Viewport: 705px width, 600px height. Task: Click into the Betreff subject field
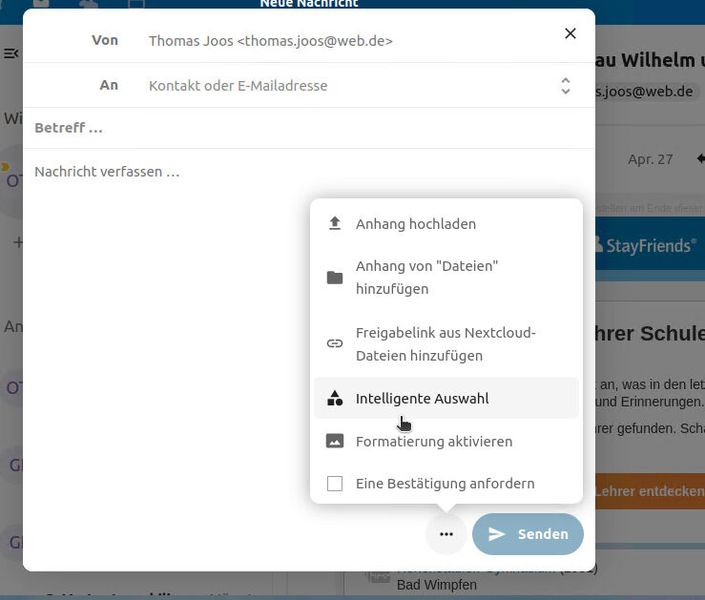309,128
